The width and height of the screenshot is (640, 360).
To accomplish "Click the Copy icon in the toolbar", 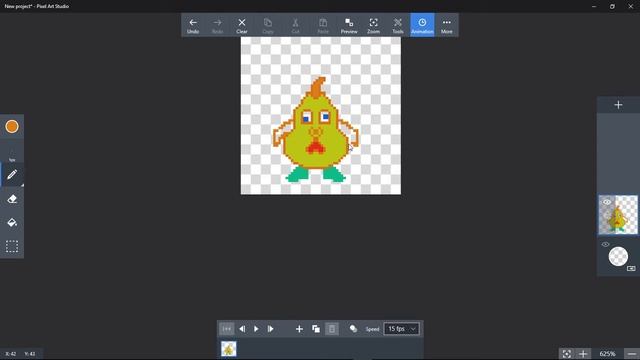I will [x=268, y=25].
